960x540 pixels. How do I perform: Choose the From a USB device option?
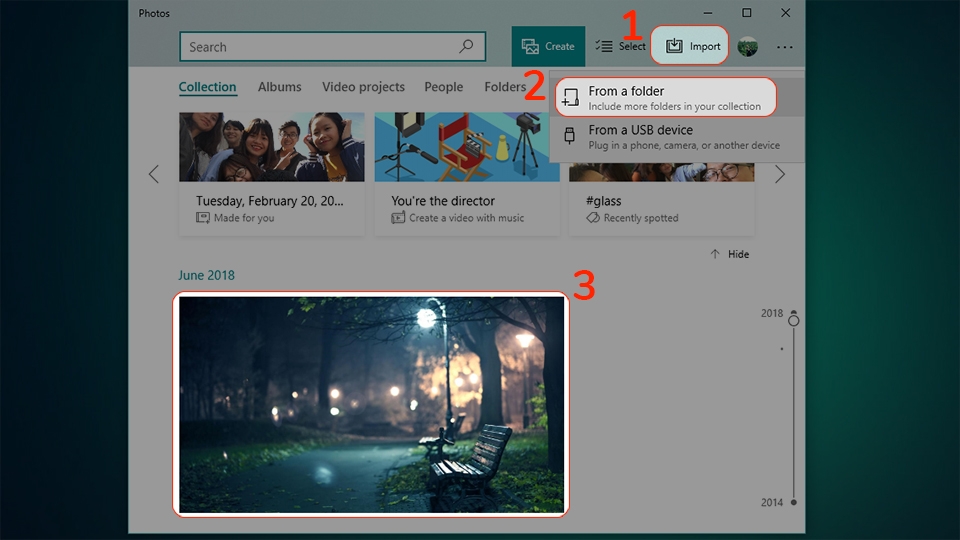click(677, 137)
